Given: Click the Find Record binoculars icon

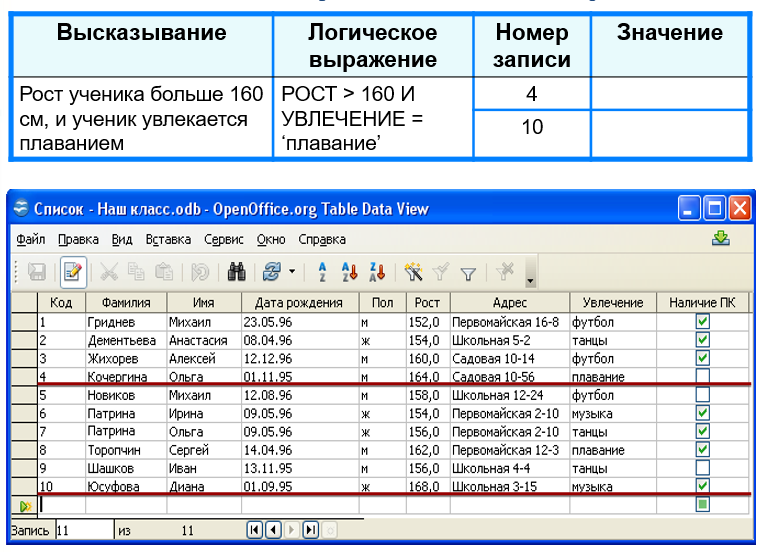Looking at the screenshot, I should (237, 272).
